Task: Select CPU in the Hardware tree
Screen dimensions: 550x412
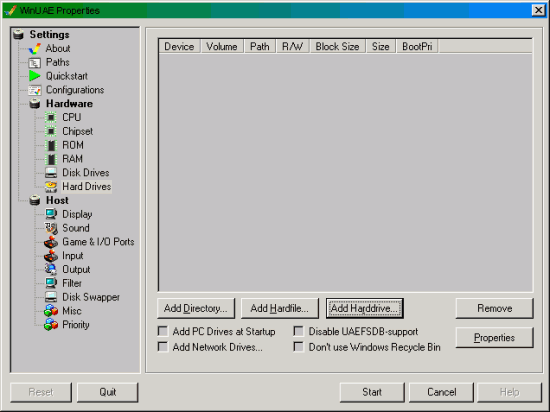Action: (x=72, y=117)
